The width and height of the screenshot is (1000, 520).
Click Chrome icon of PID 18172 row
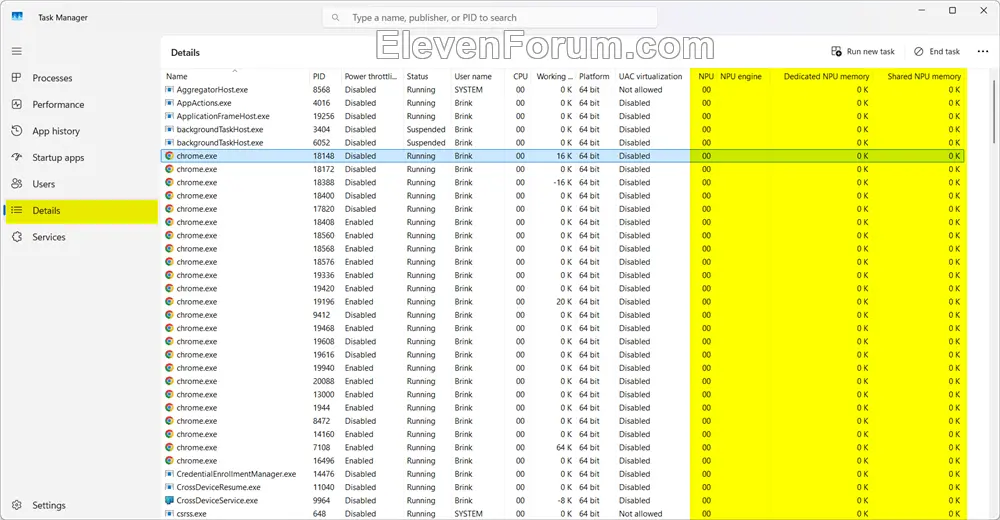coord(169,169)
